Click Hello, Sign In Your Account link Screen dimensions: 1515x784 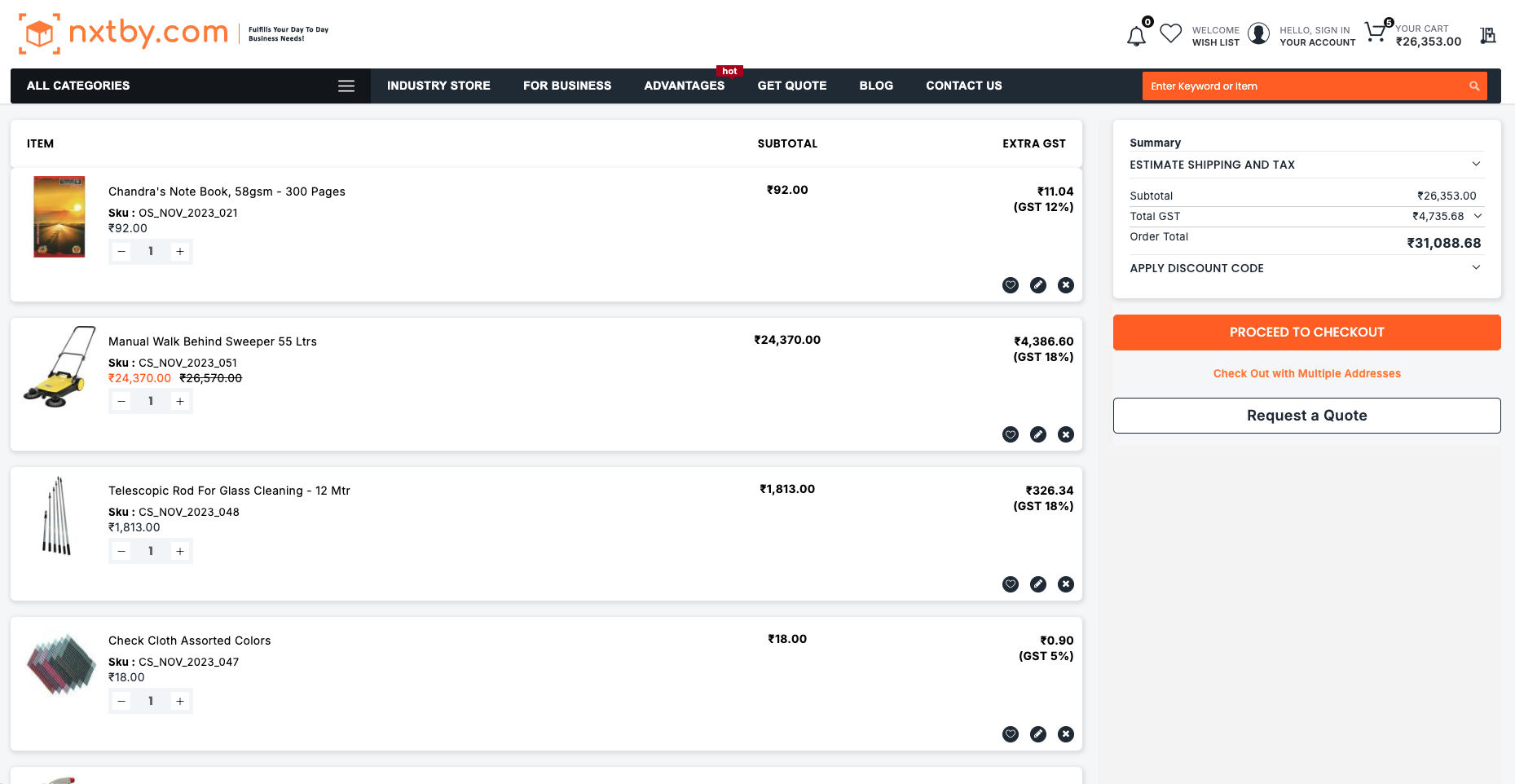(x=1317, y=36)
